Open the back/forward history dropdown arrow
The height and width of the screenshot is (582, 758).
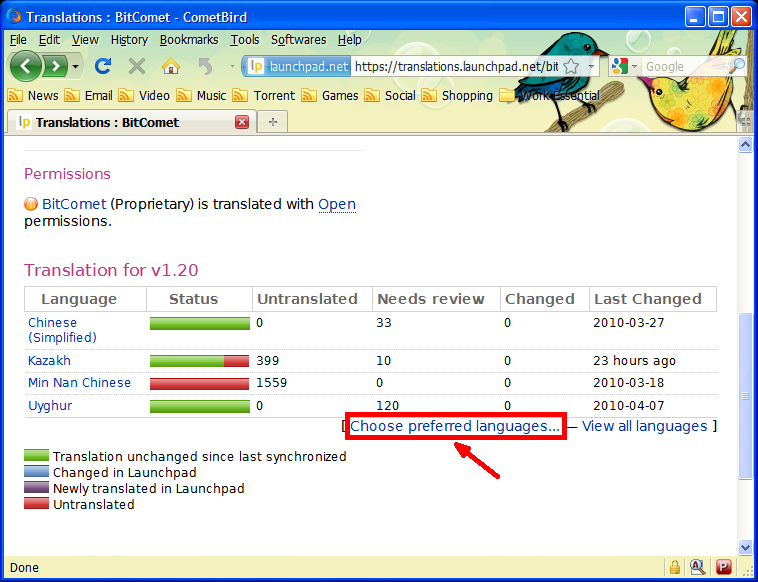coord(75,66)
